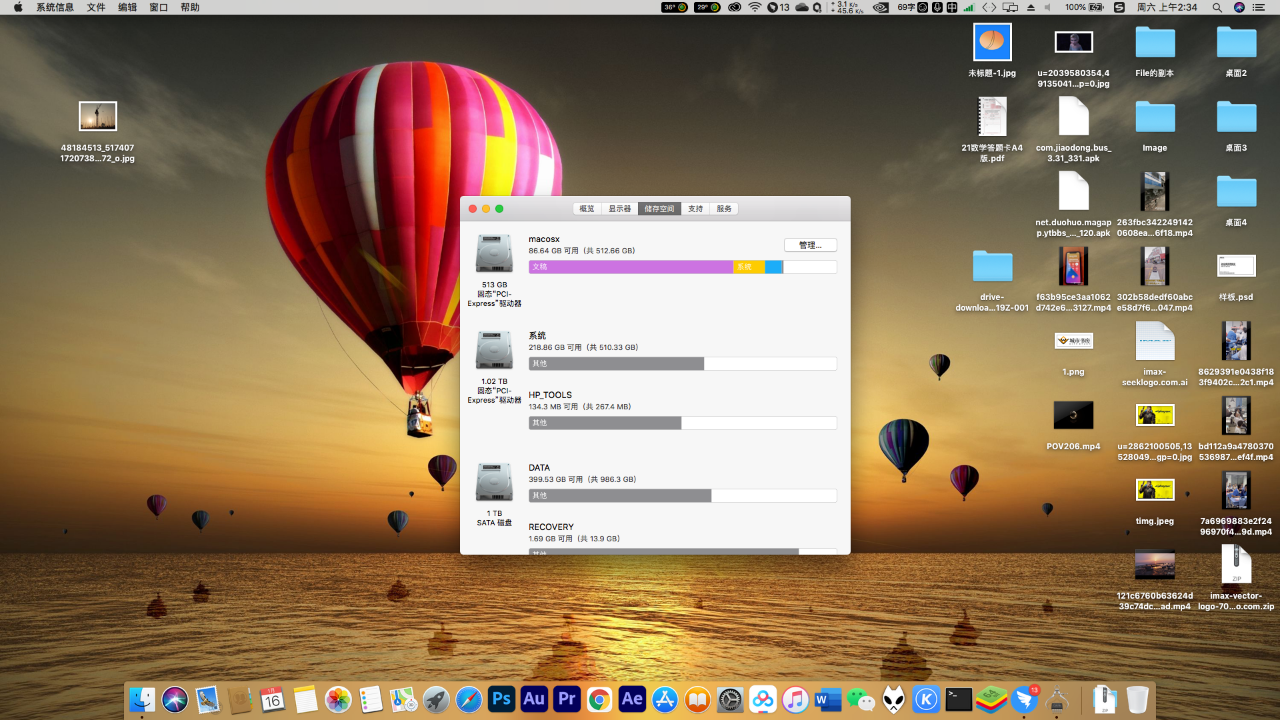This screenshot has height=720, width=1280.
Task: Open Photoshop from the Dock
Action: tap(501, 699)
